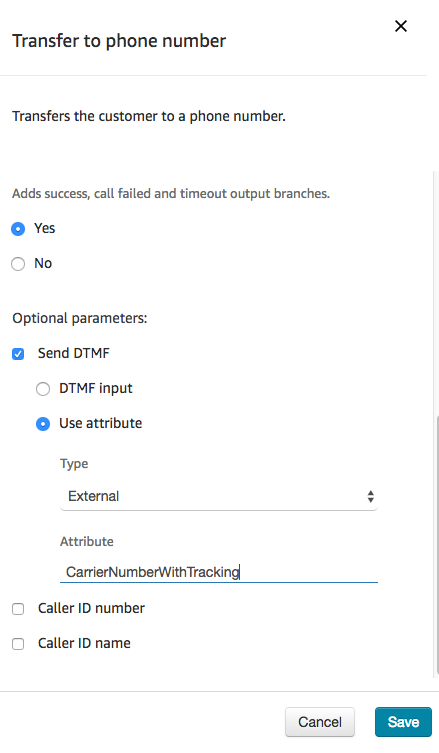Click the up-down arrows on Type dropdown

(x=370, y=496)
